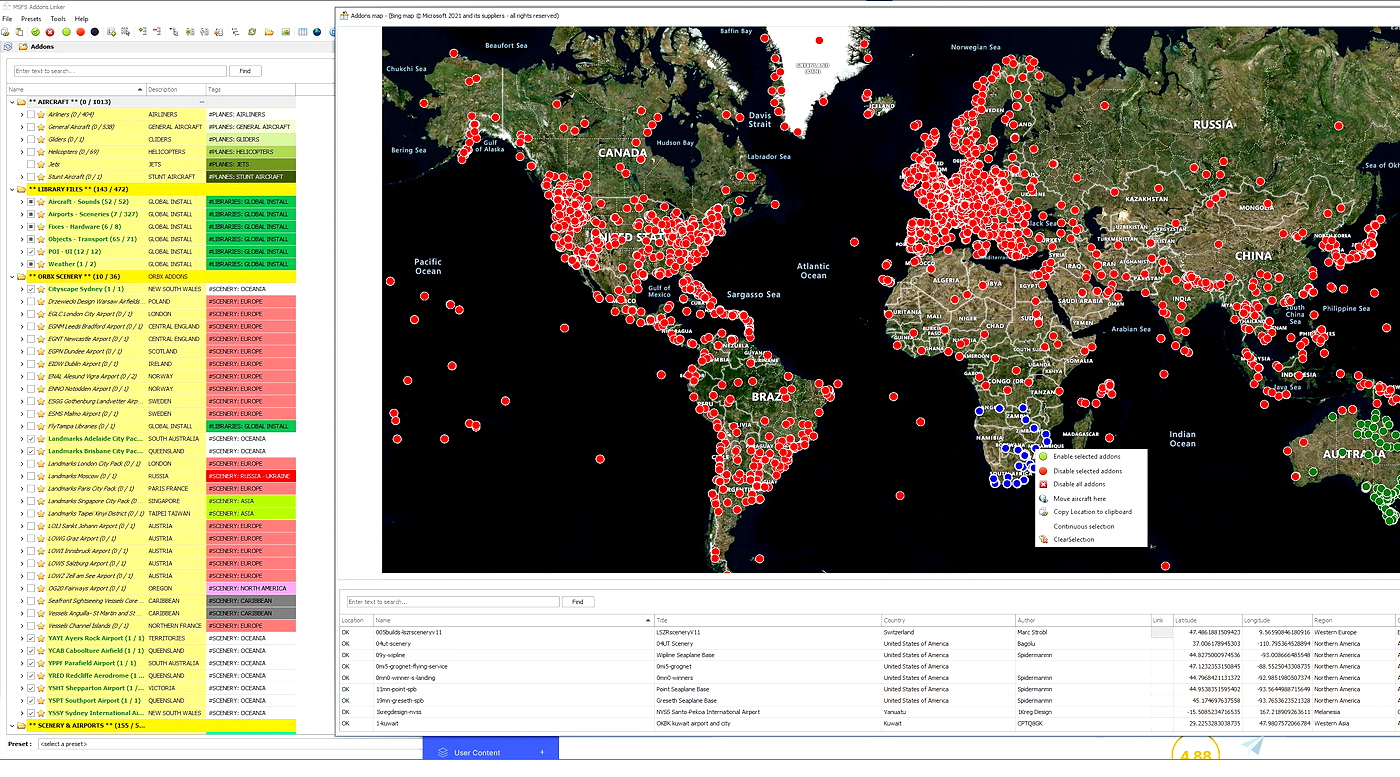Check the FlyTampa Libraries checkbox
The image size is (1400, 777).
[x=31, y=426]
